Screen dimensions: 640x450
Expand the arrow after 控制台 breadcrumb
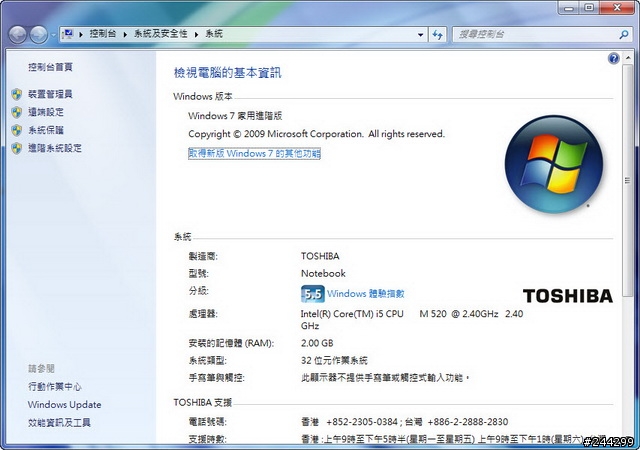tap(125, 35)
